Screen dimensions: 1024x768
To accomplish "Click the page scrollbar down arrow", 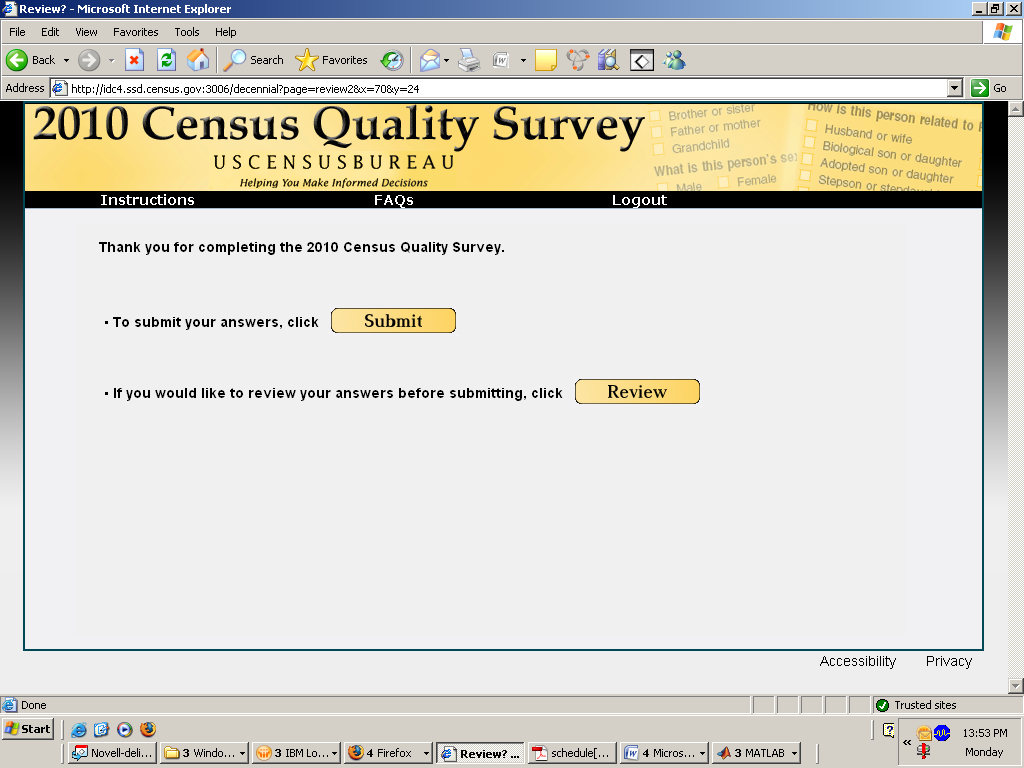I will 1016,686.
